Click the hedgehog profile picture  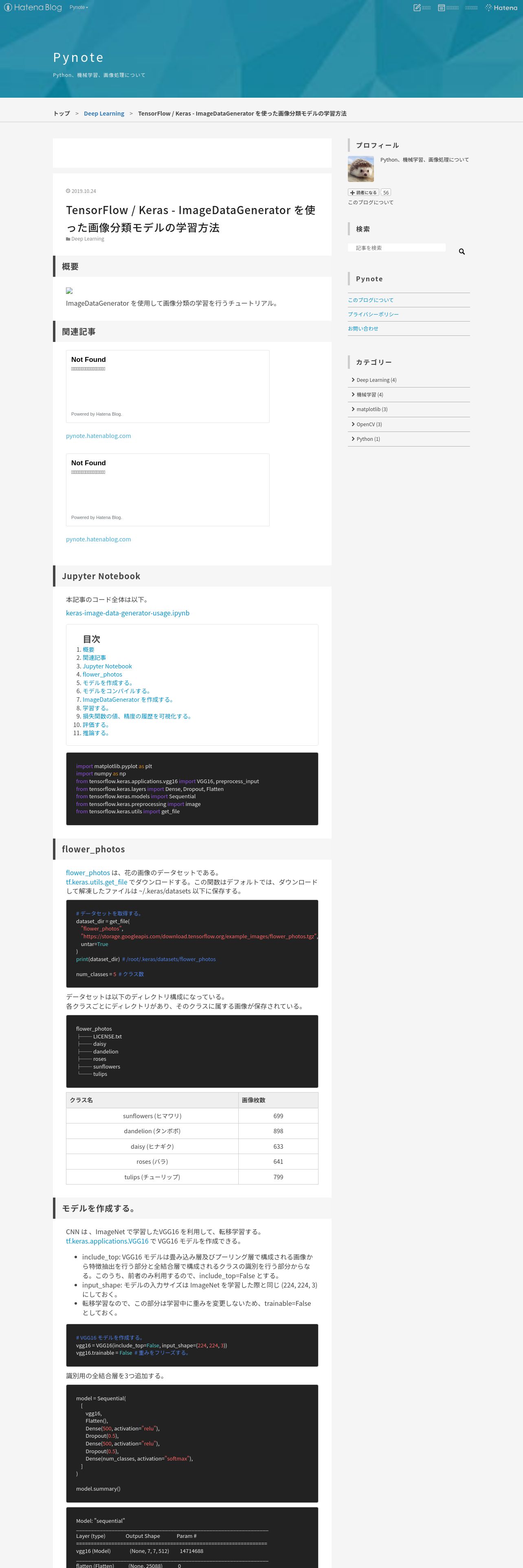[x=360, y=169]
